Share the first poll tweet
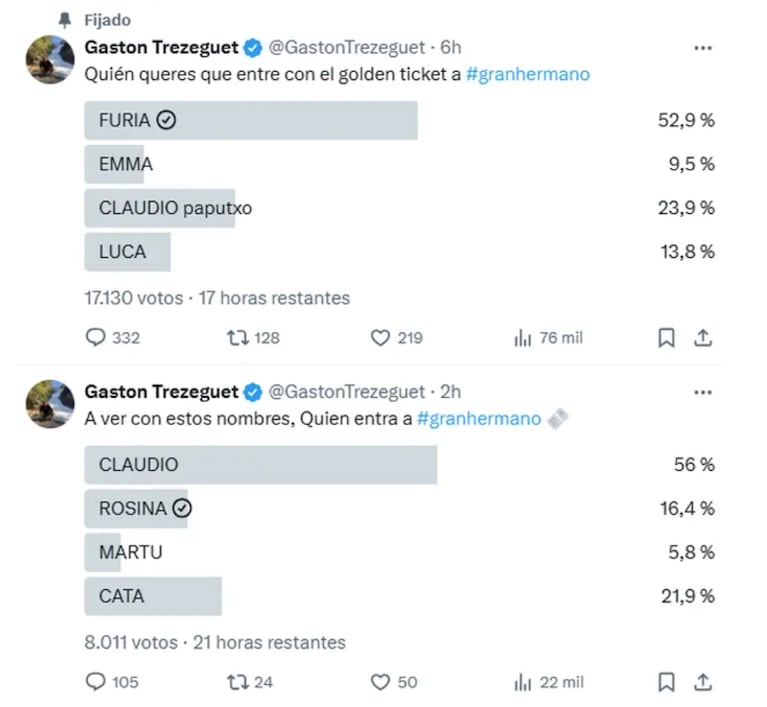 [x=703, y=338]
